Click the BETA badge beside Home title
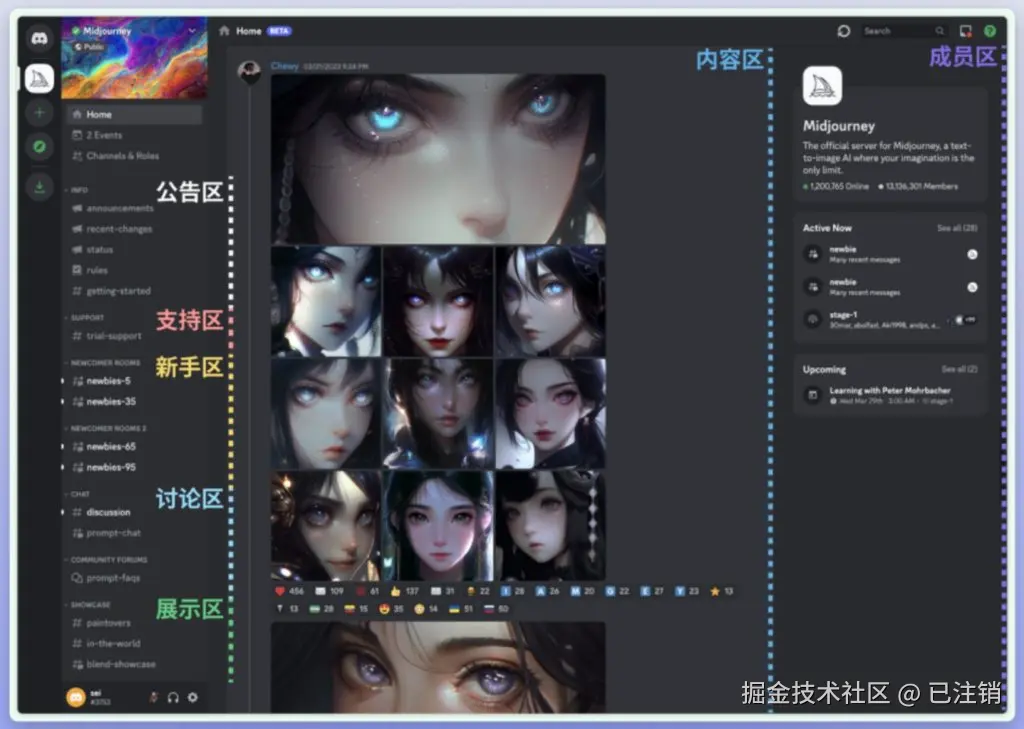1024x729 pixels. pyautogui.click(x=280, y=31)
